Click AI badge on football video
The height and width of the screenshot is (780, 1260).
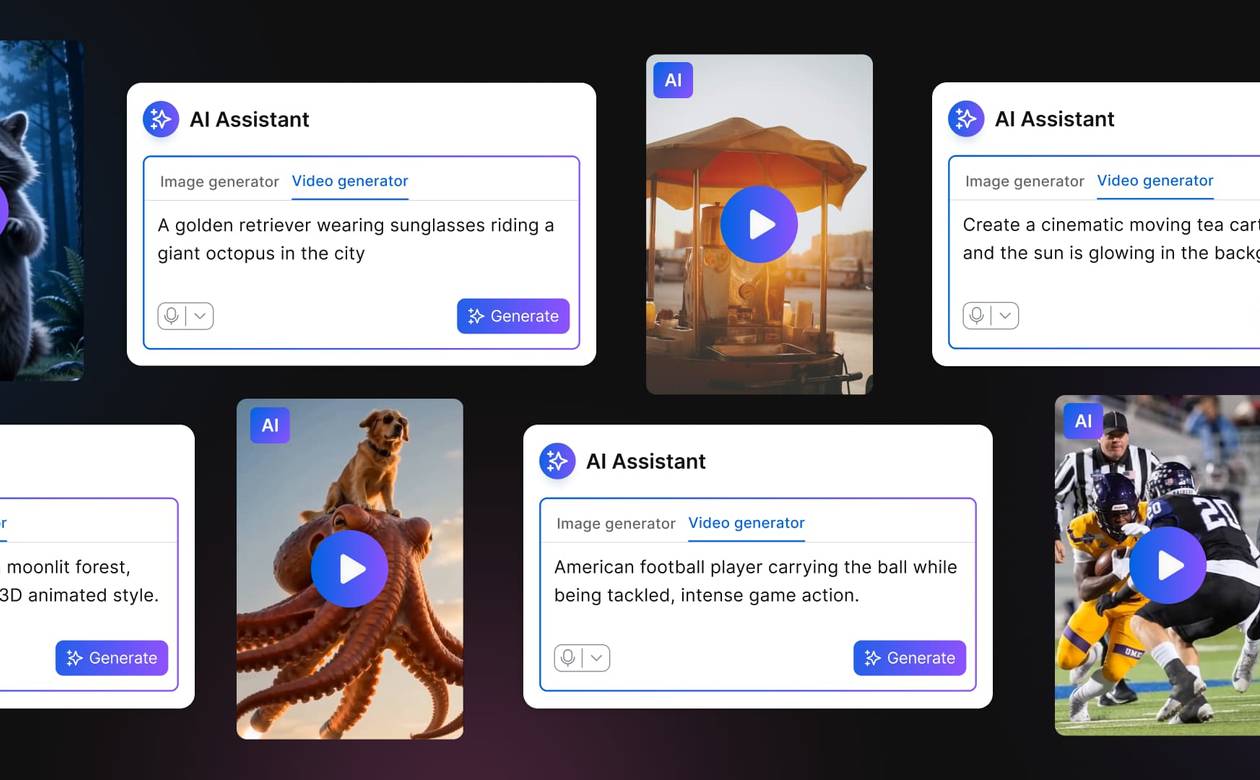[1083, 421]
